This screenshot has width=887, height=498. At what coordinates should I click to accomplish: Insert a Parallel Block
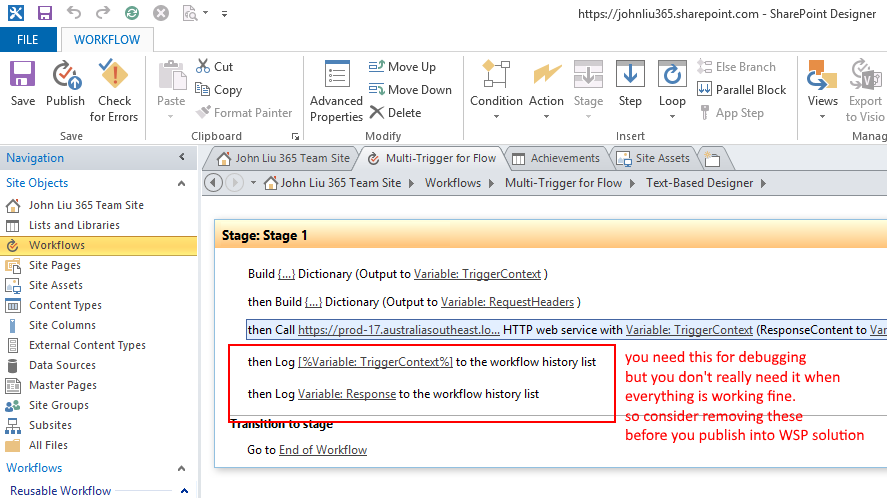point(741,90)
